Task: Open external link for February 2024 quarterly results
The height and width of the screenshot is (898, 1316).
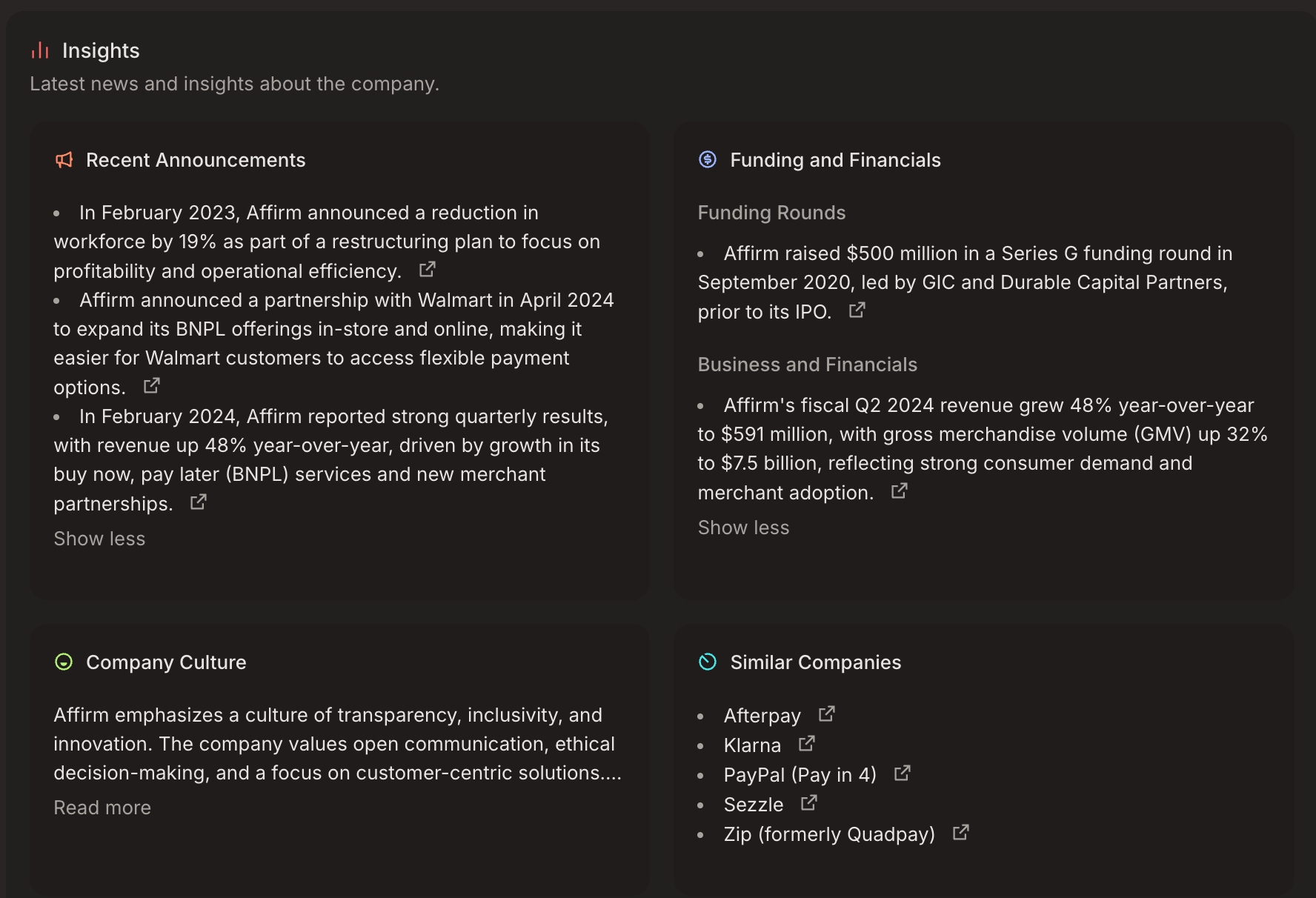Action: (198, 502)
